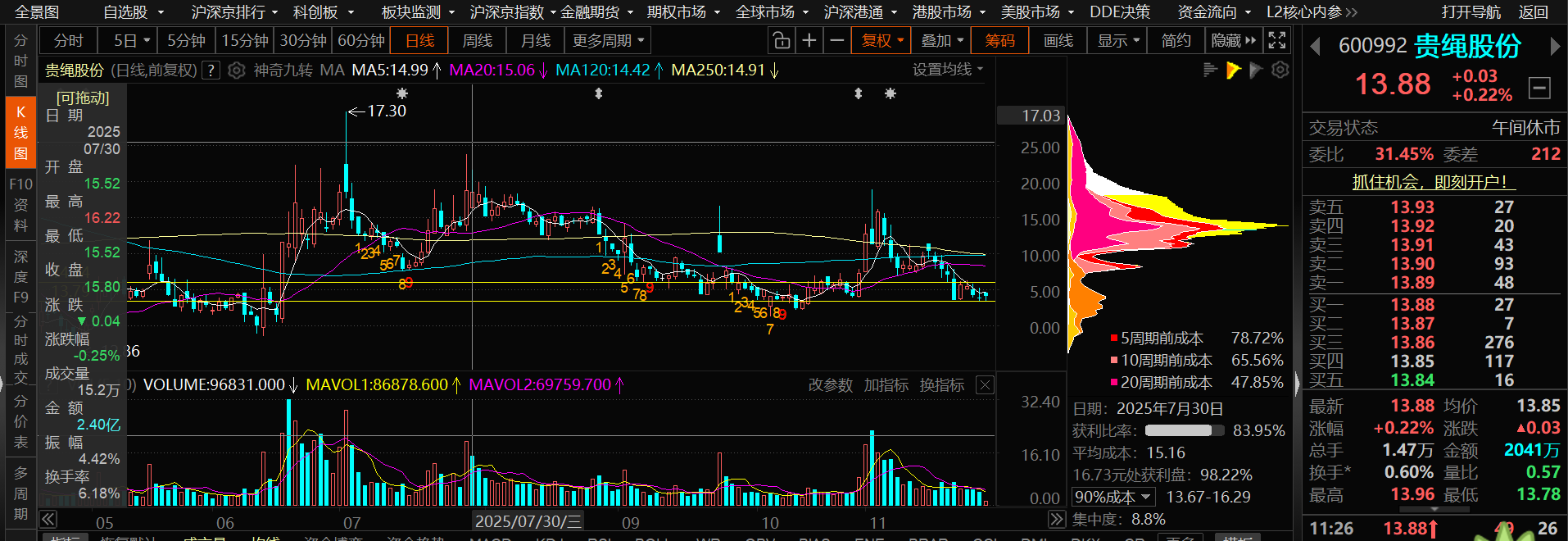Click the 获利比率 progress bar

click(x=1184, y=430)
